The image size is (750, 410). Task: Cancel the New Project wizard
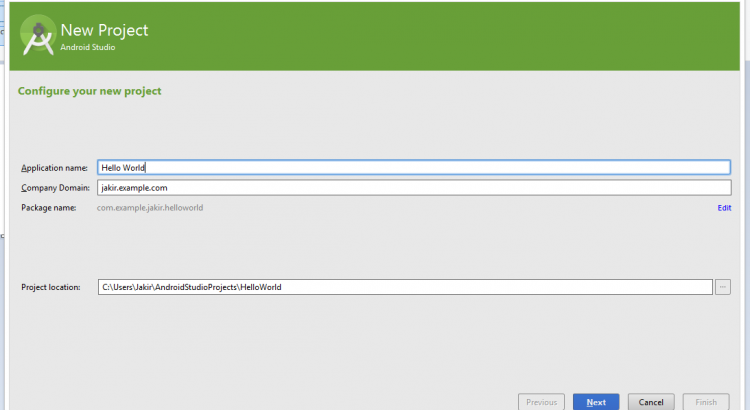pyautogui.click(x=651, y=402)
